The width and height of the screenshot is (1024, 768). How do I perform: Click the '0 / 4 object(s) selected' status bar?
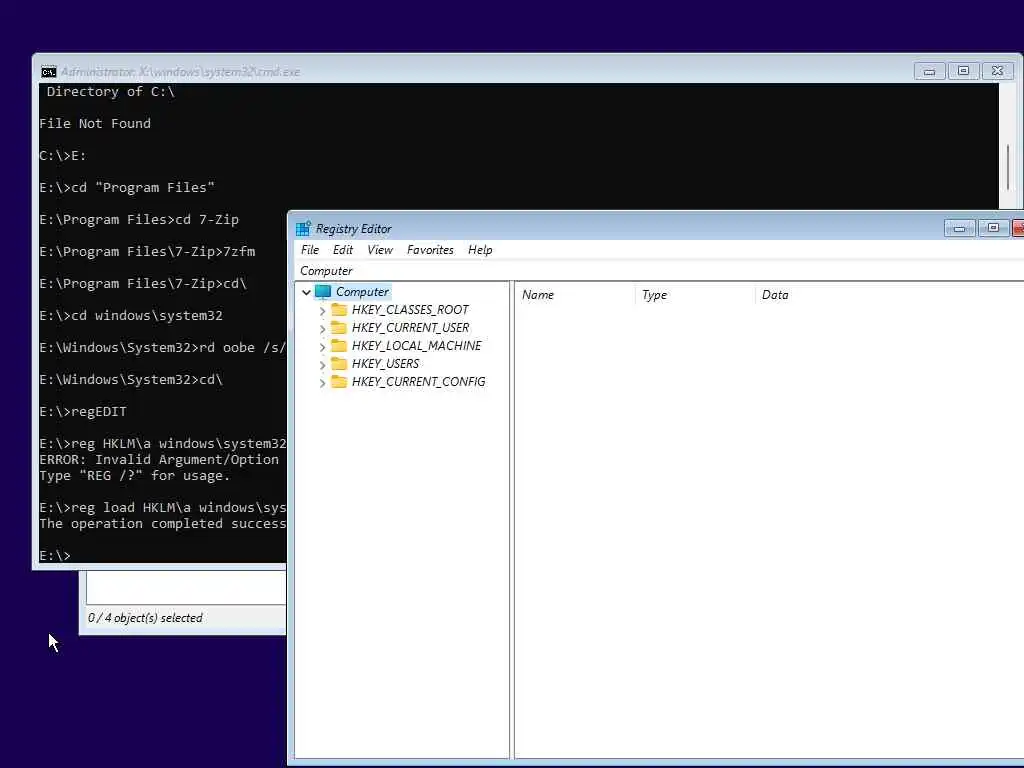point(145,618)
